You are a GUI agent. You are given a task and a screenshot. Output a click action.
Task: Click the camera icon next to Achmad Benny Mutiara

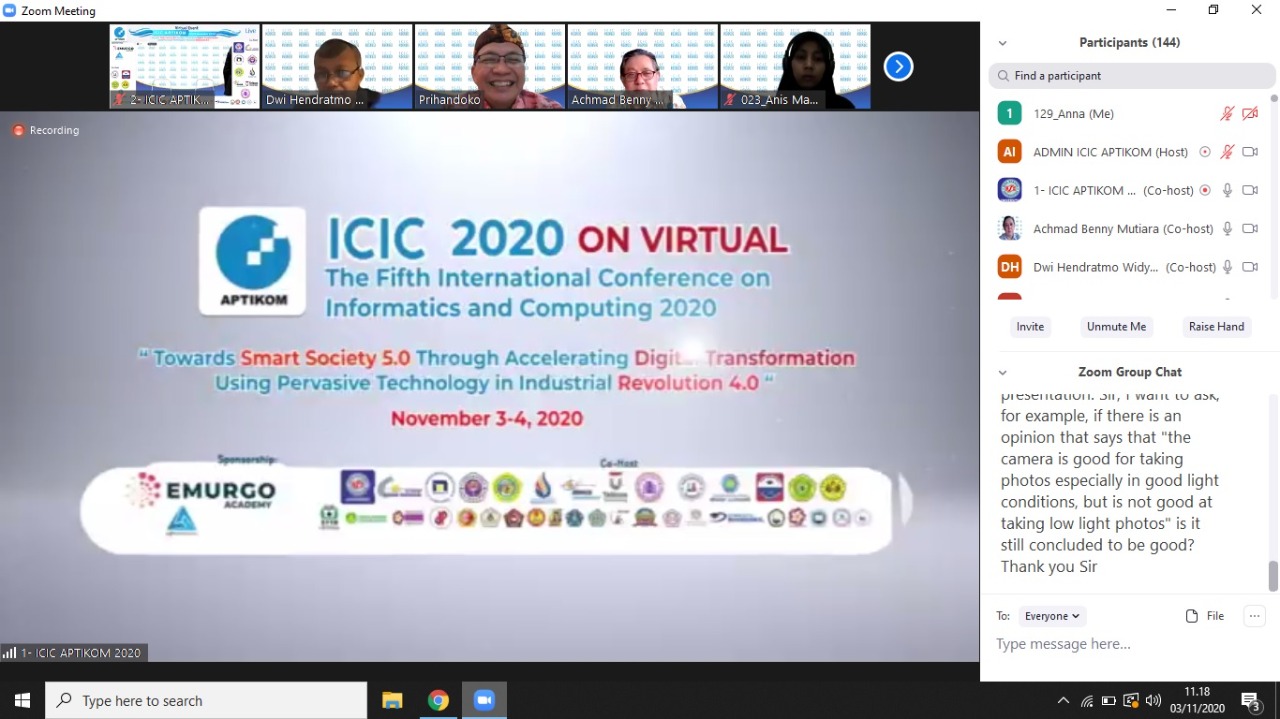pos(1249,229)
